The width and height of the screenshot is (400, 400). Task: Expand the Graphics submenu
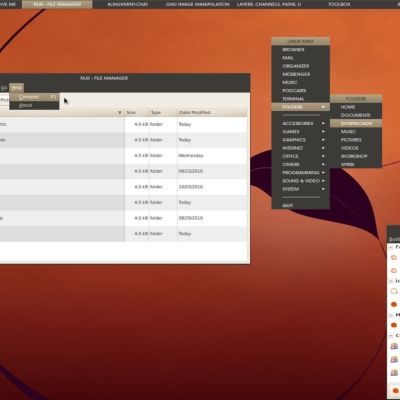coord(301,140)
